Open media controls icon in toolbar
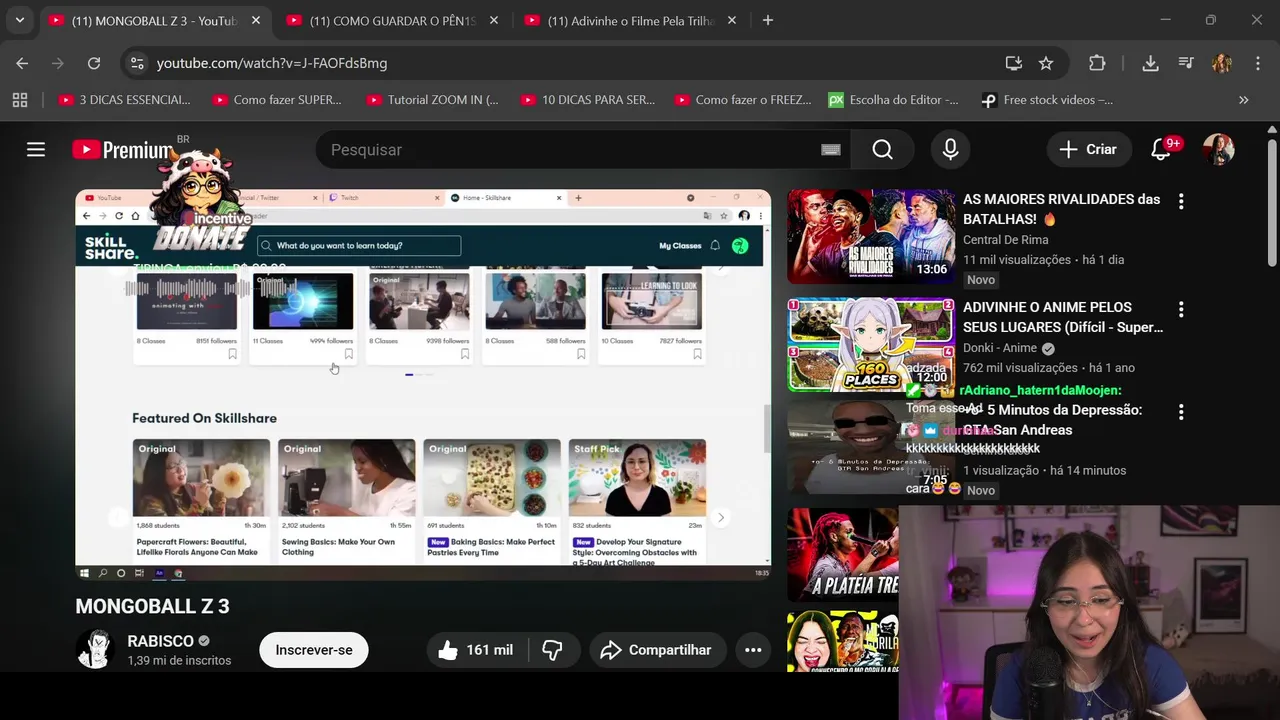The image size is (1280, 720). [x=1186, y=63]
